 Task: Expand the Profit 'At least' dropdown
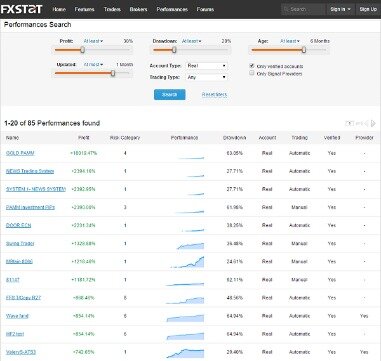click(x=93, y=41)
